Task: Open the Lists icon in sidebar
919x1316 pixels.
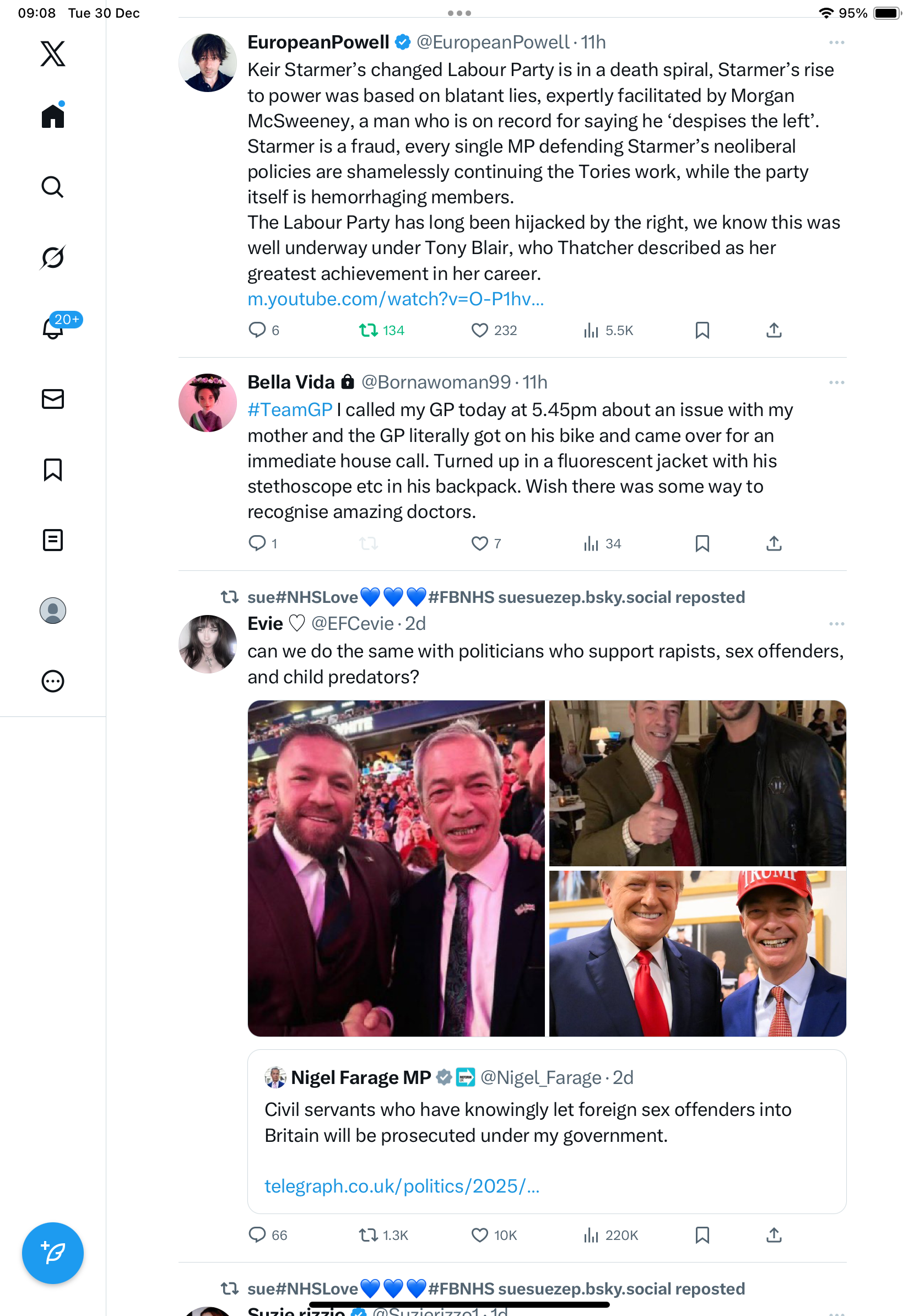Action: click(53, 540)
